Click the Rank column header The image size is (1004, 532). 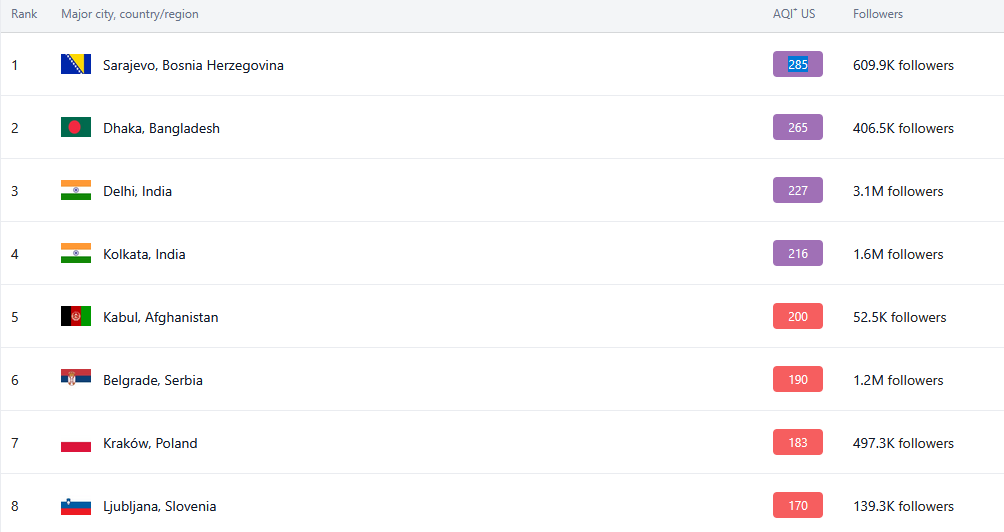(x=24, y=14)
